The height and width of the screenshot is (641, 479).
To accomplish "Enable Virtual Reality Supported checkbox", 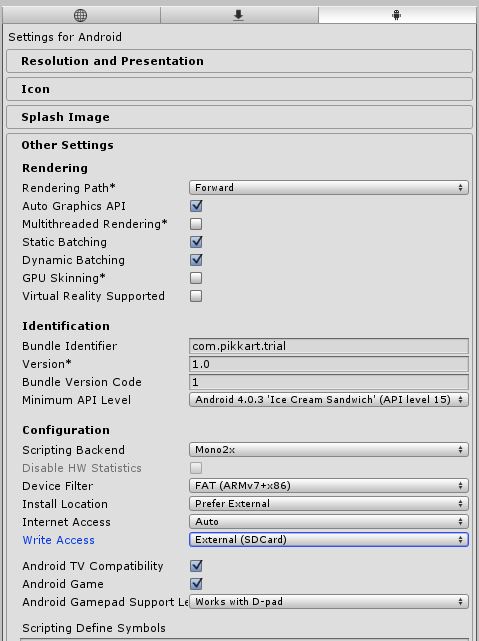I will tap(196, 296).
